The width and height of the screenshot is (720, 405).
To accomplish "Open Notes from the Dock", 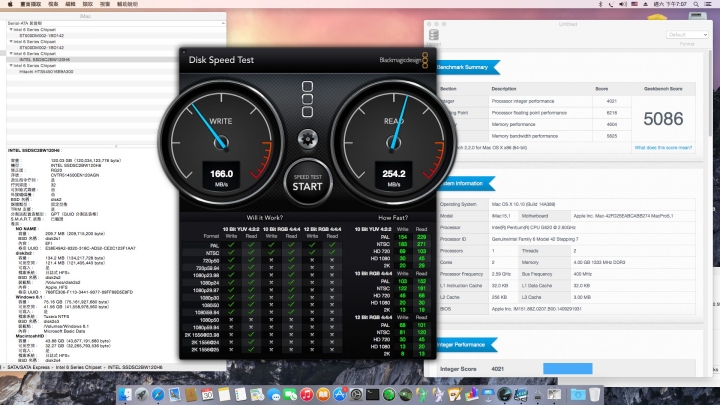I will click(x=224, y=394).
